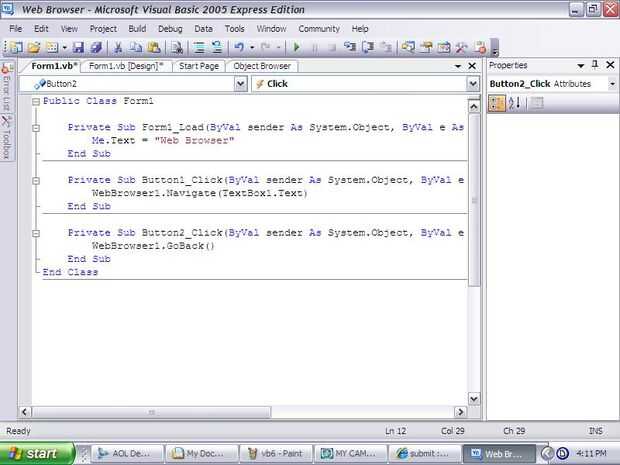Open the Error List side tab
620x465 pixels.
(x=6, y=87)
